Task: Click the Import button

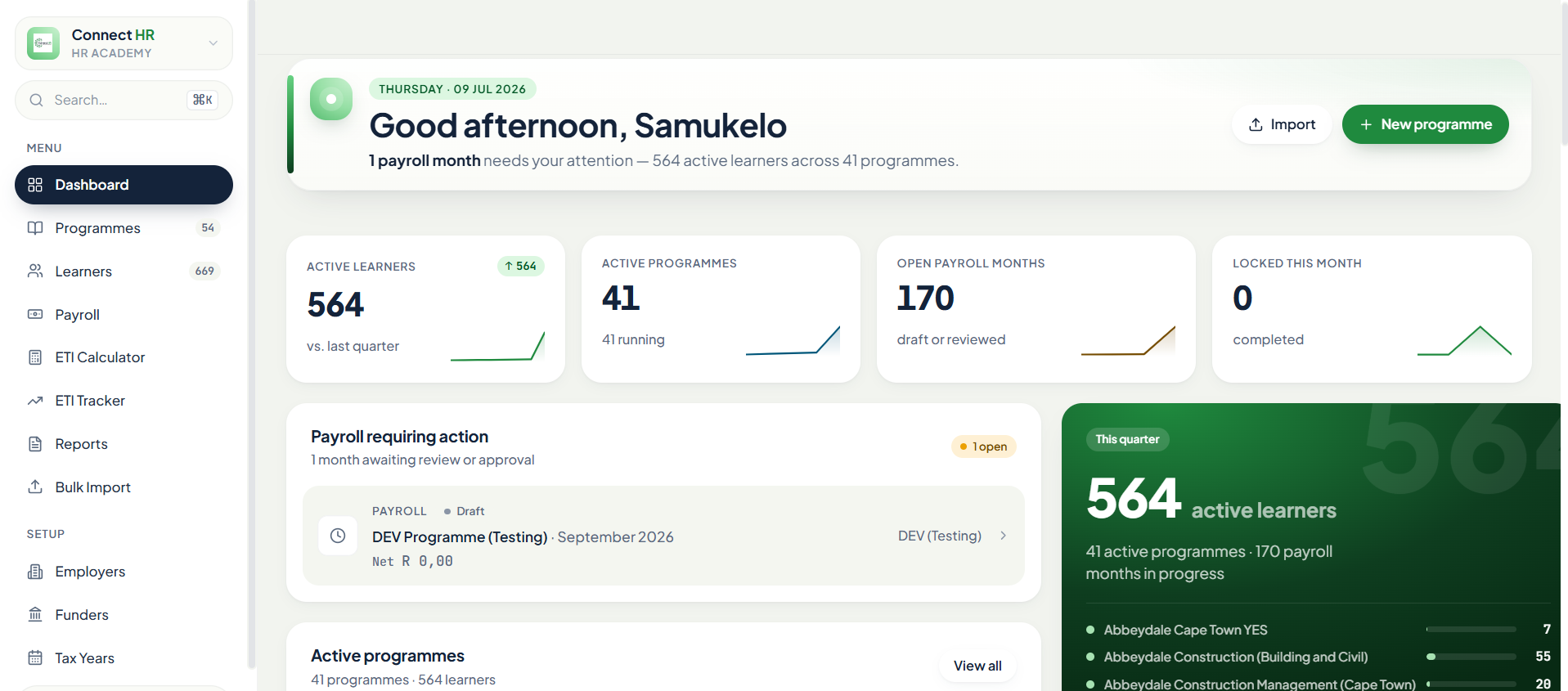Action: point(1282,124)
